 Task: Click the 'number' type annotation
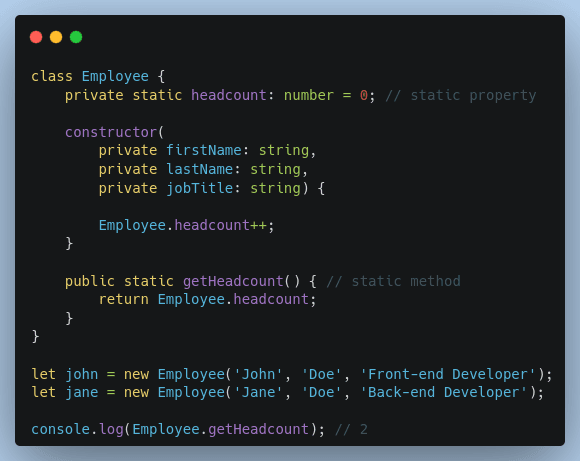coord(309,95)
